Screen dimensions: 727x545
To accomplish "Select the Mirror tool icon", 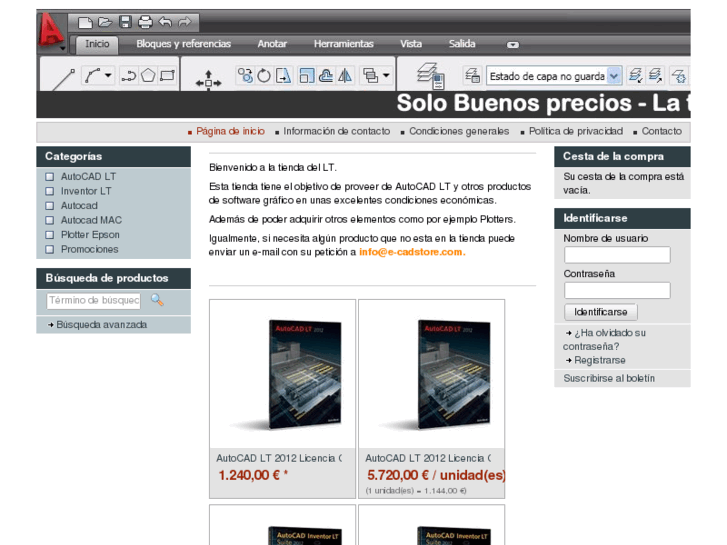I will click(x=344, y=75).
